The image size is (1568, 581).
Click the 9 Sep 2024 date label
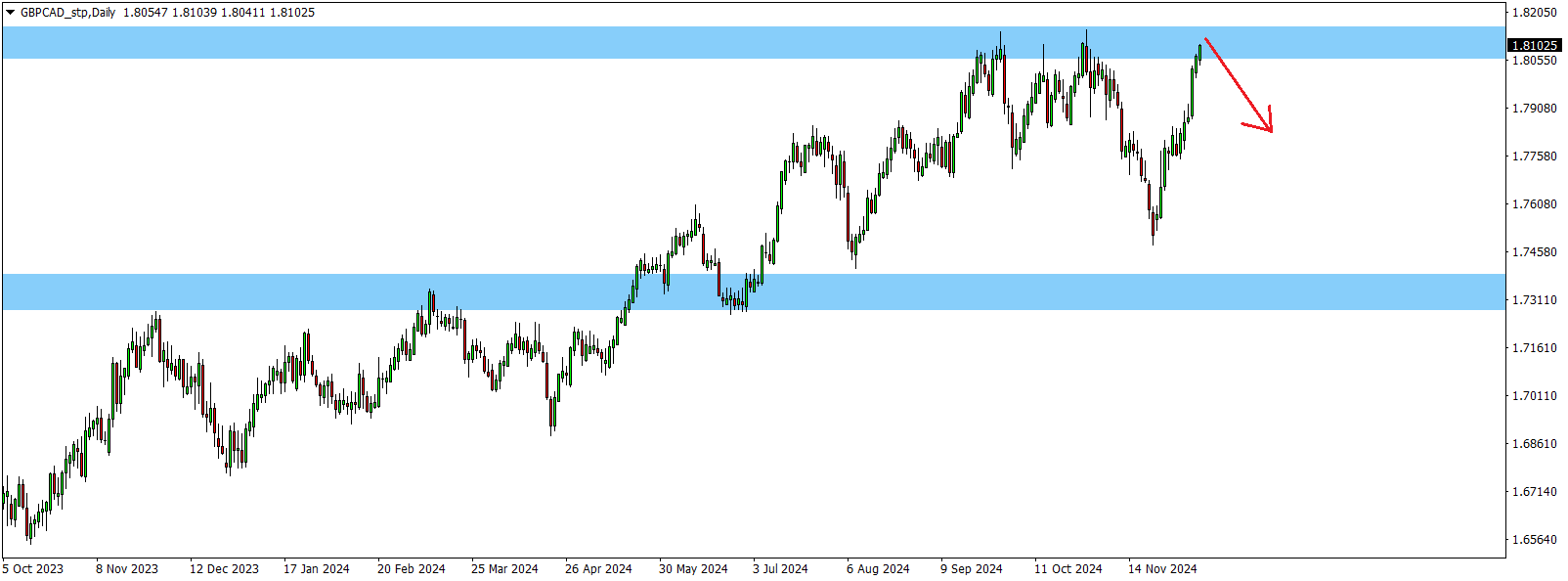click(972, 569)
